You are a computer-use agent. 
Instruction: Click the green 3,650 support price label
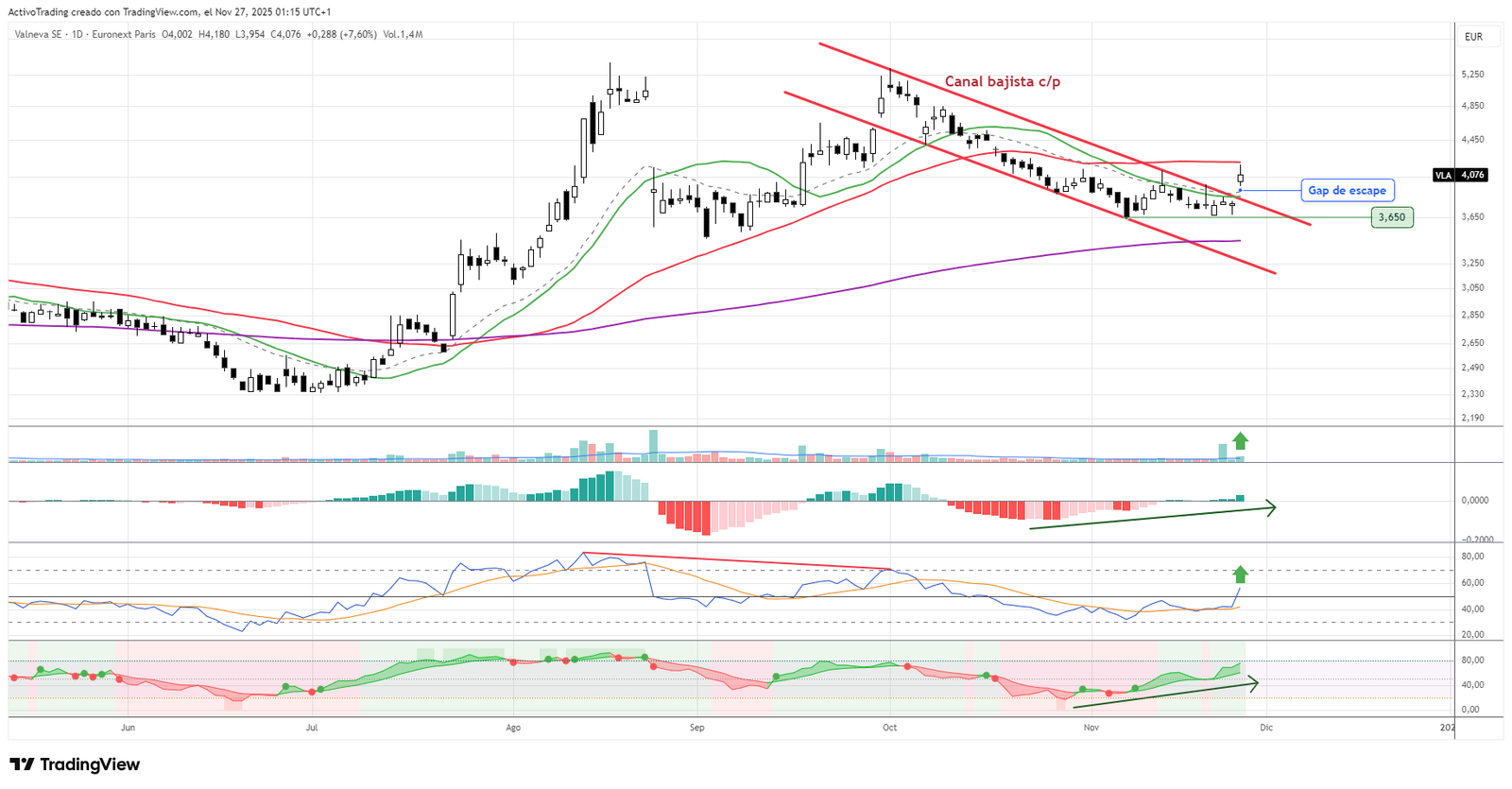[1391, 217]
